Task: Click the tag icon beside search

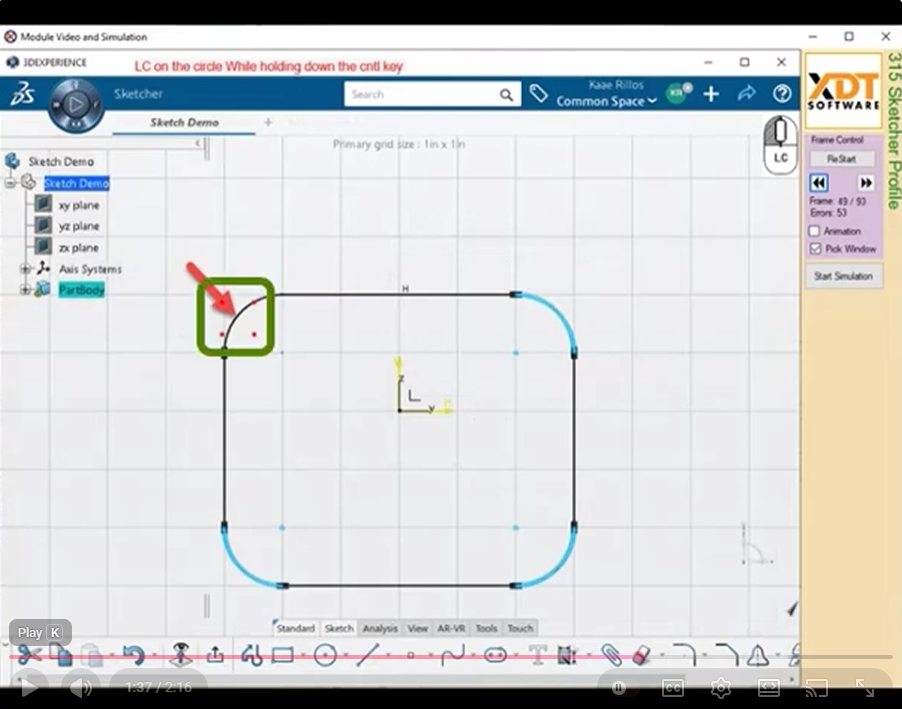Action: coord(538,93)
